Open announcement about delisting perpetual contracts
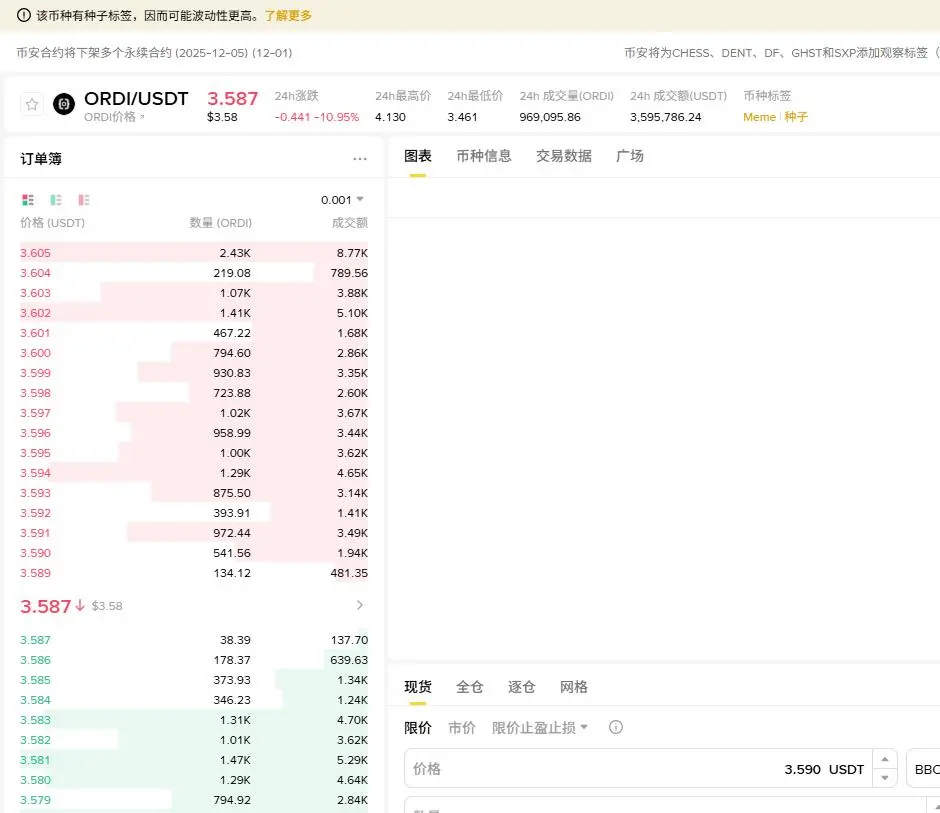The width and height of the screenshot is (940, 813). 154,53
